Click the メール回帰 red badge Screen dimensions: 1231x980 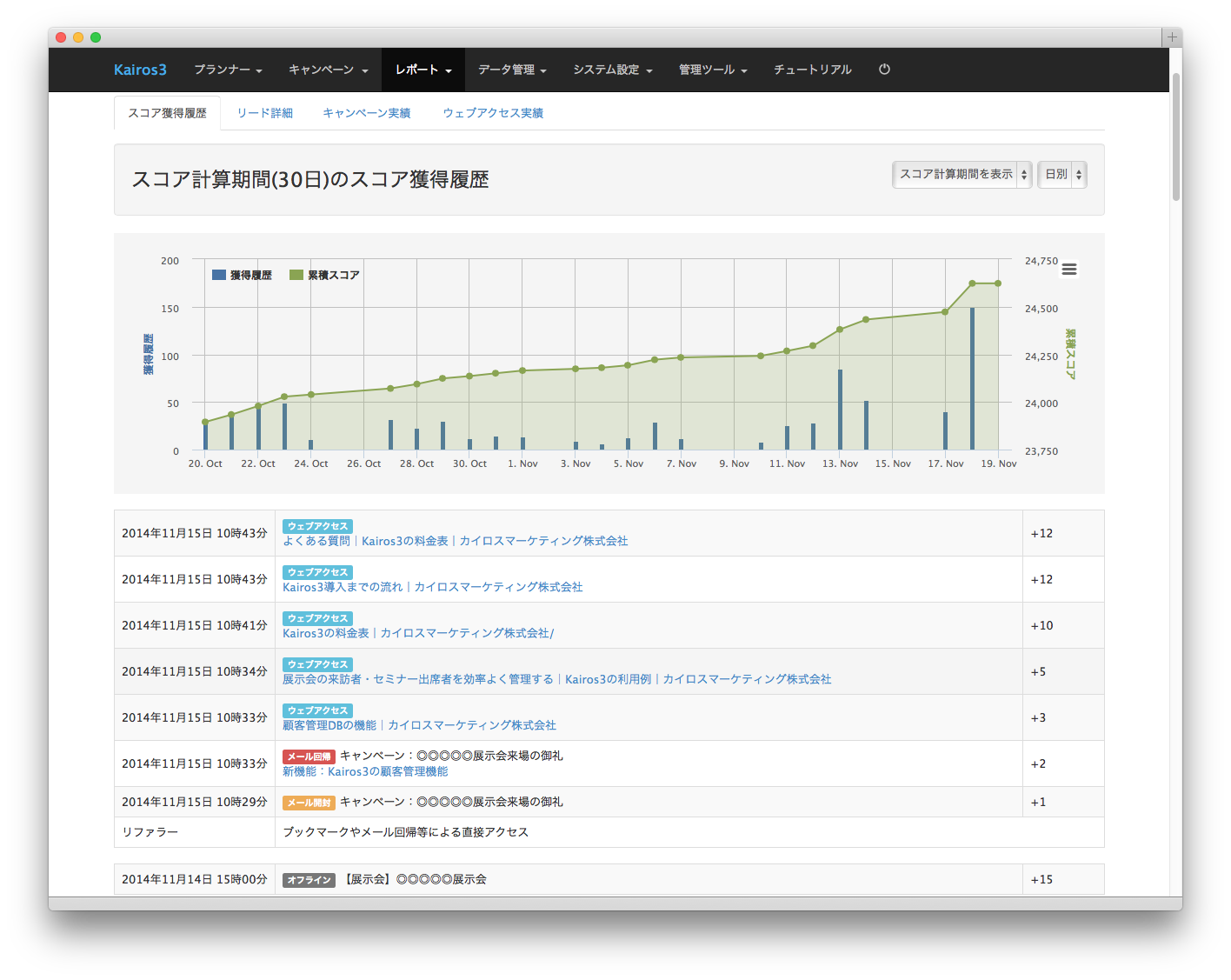(309, 757)
